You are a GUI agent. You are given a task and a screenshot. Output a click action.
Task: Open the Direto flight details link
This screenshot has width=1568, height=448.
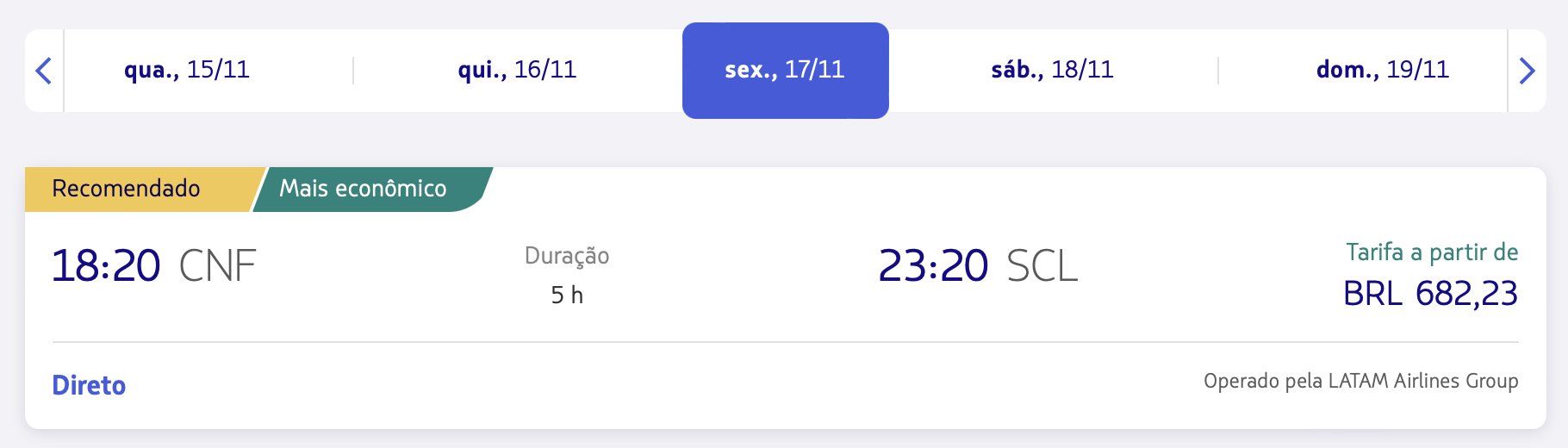click(89, 385)
